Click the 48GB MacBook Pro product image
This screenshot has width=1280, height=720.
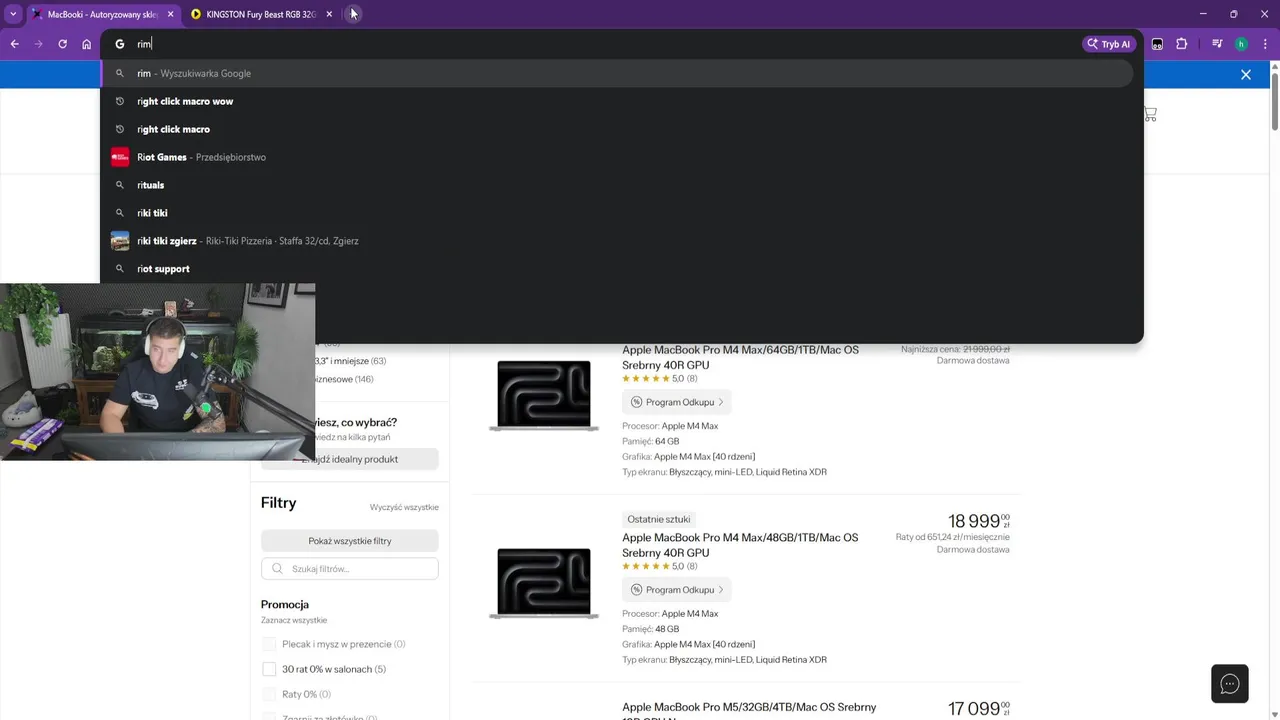point(544,583)
